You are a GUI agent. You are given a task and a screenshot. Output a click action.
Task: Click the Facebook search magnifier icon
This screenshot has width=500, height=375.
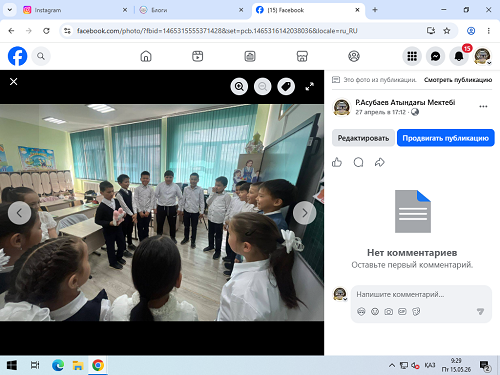(41, 56)
